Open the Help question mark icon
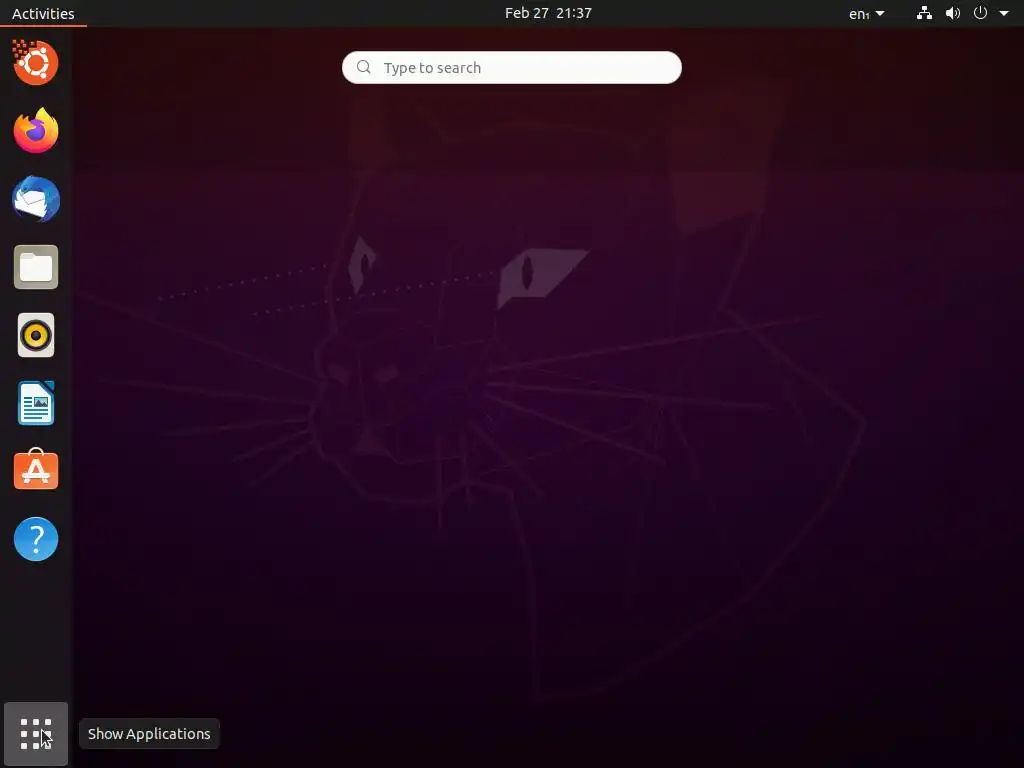Image resolution: width=1024 pixels, height=768 pixels. click(x=36, y=539)
